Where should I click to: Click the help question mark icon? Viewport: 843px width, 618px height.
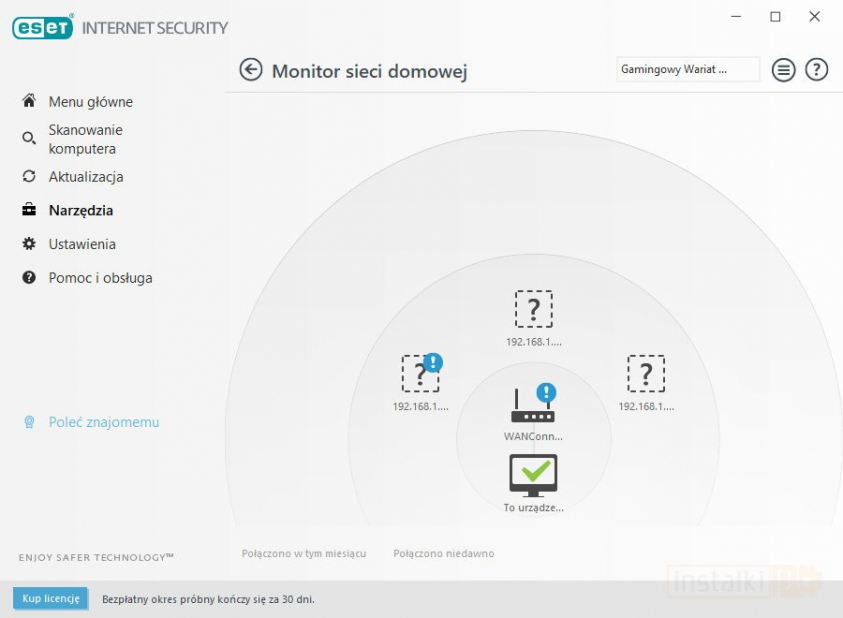(x=816, y=70)
